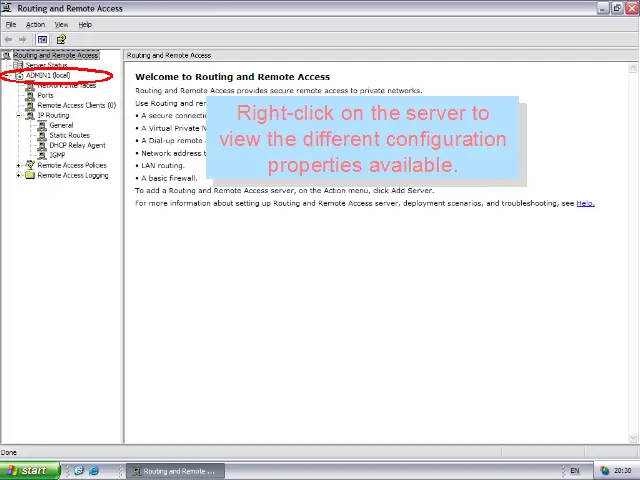Screen dimensions: 640x480
Task: Click the 'A basic firewall.' bullet text
Action: pos(169,178)
